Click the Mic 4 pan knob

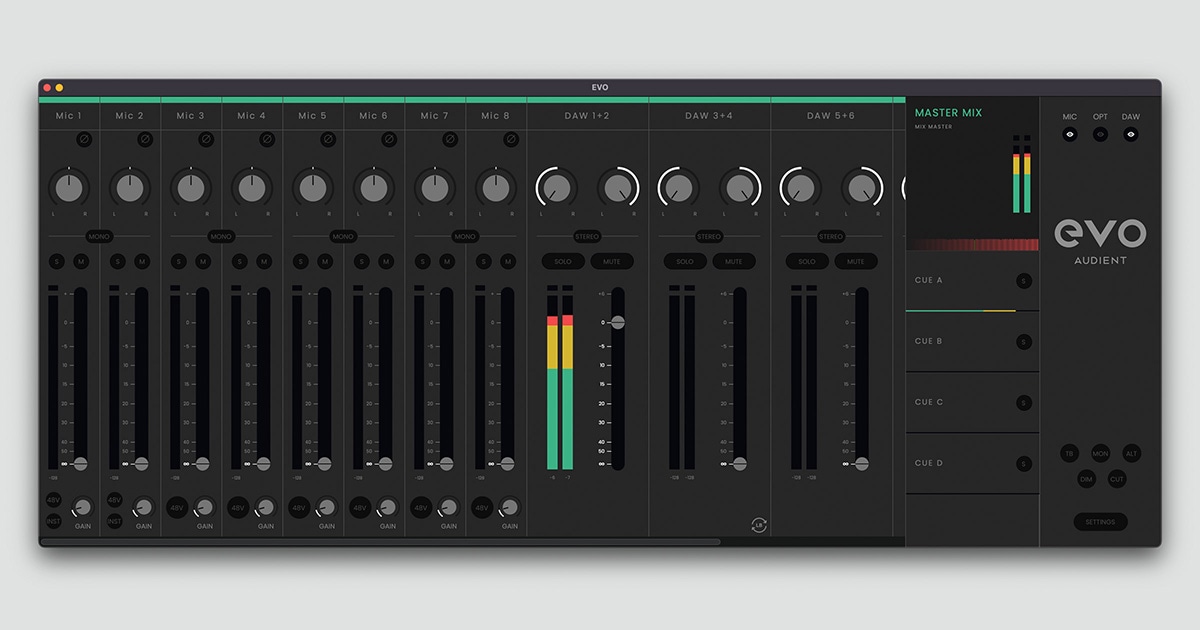pyautogui.click(x=252, y=187)
